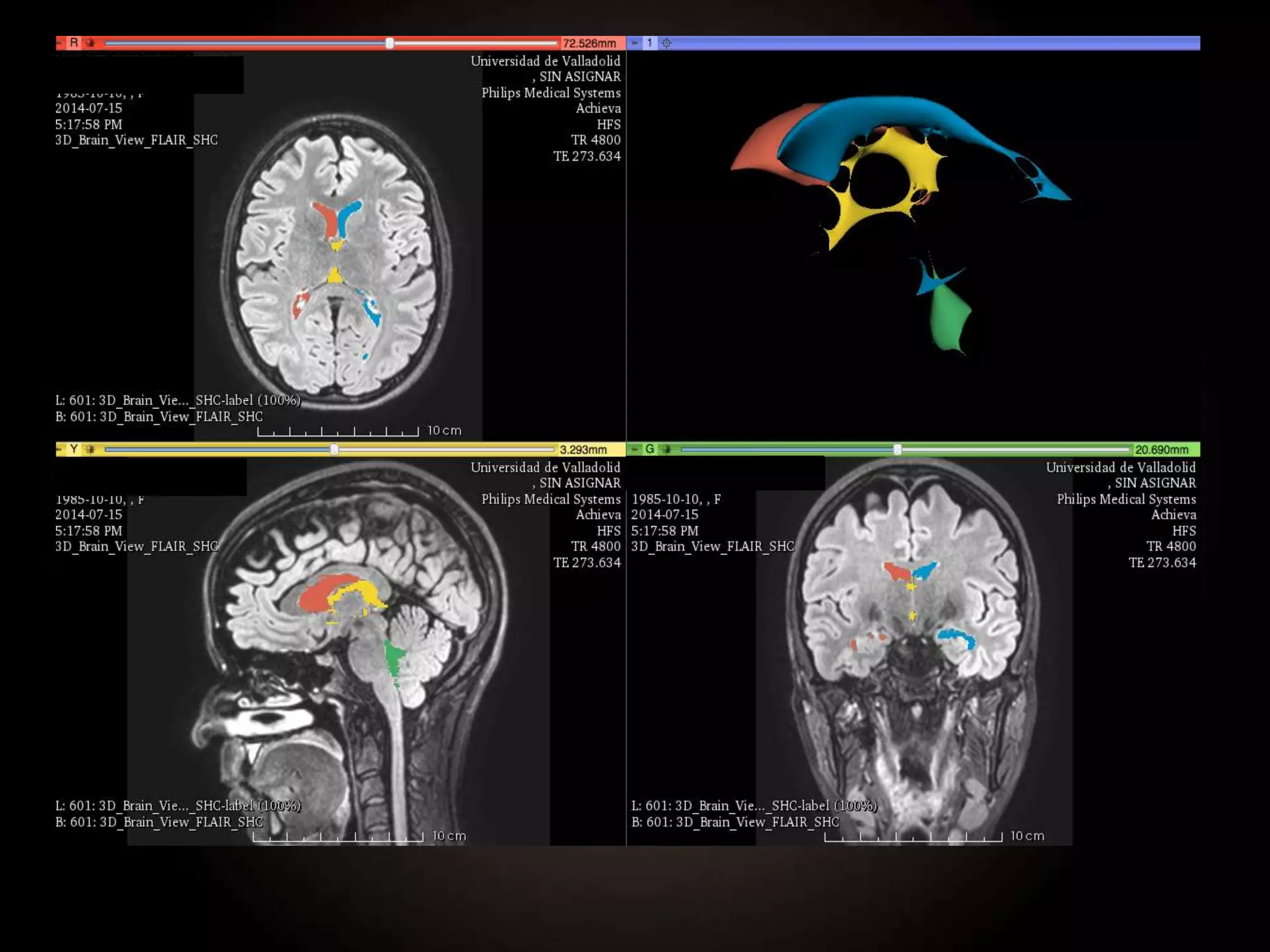Fit green slice view to window icon
The height and width of the screenshot is (952, 1270).
click(x=667, y=449)
